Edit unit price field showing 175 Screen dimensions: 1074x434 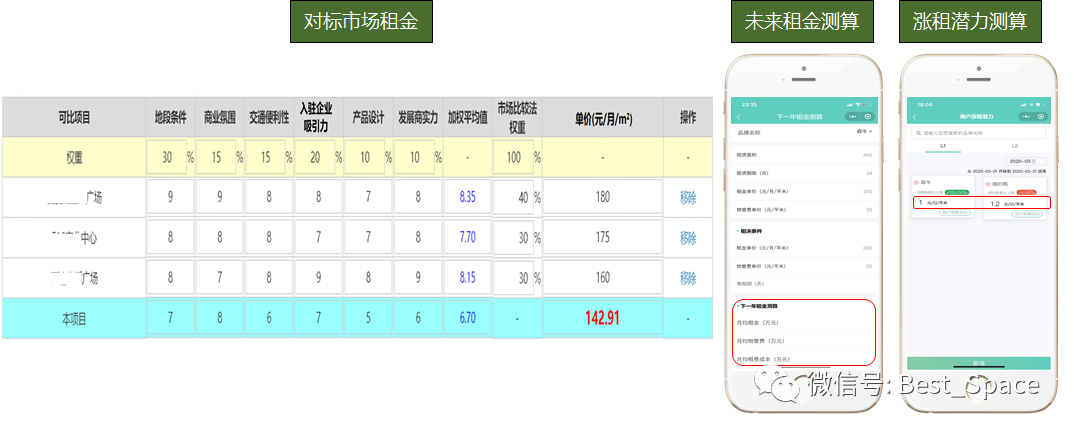[603, 238]
